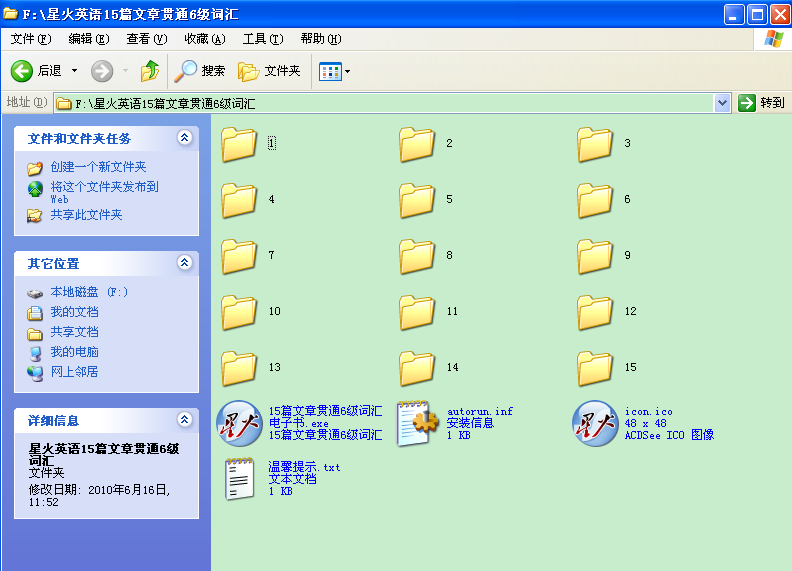Click the autorun.inf file name

point(480,411)
